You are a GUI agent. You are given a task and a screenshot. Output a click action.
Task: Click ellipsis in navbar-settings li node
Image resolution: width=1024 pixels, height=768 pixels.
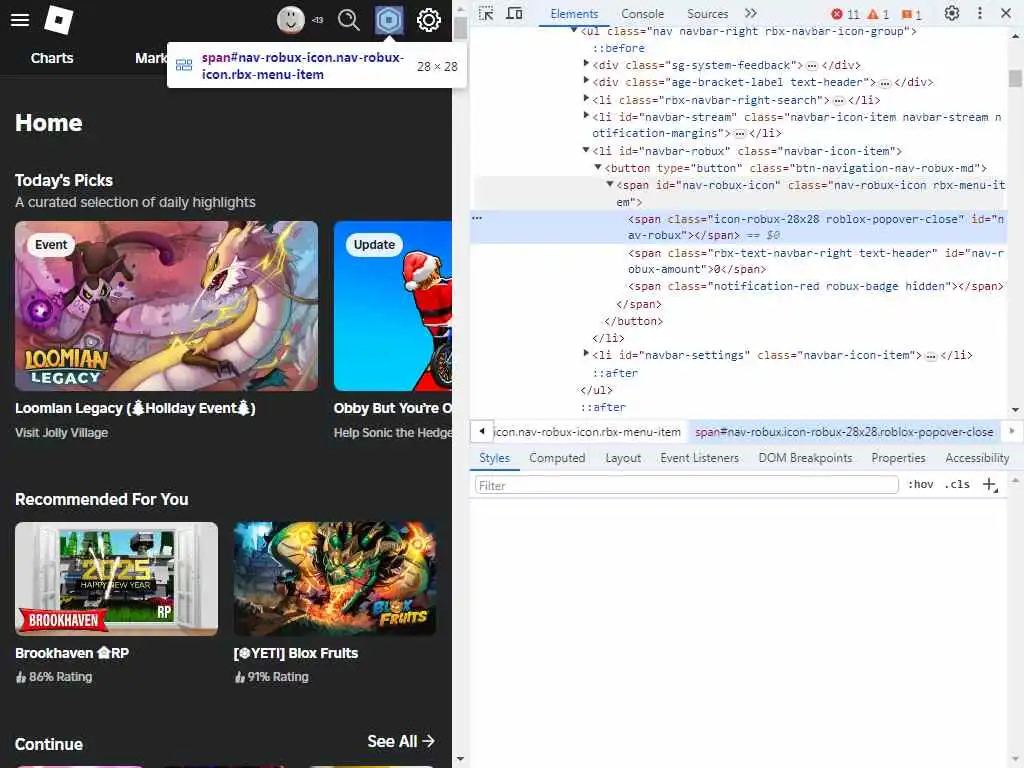(931, 356)
